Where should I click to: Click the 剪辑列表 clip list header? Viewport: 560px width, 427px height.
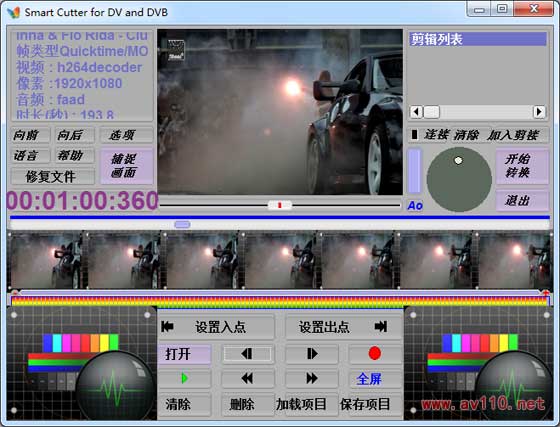click(478, 39)
